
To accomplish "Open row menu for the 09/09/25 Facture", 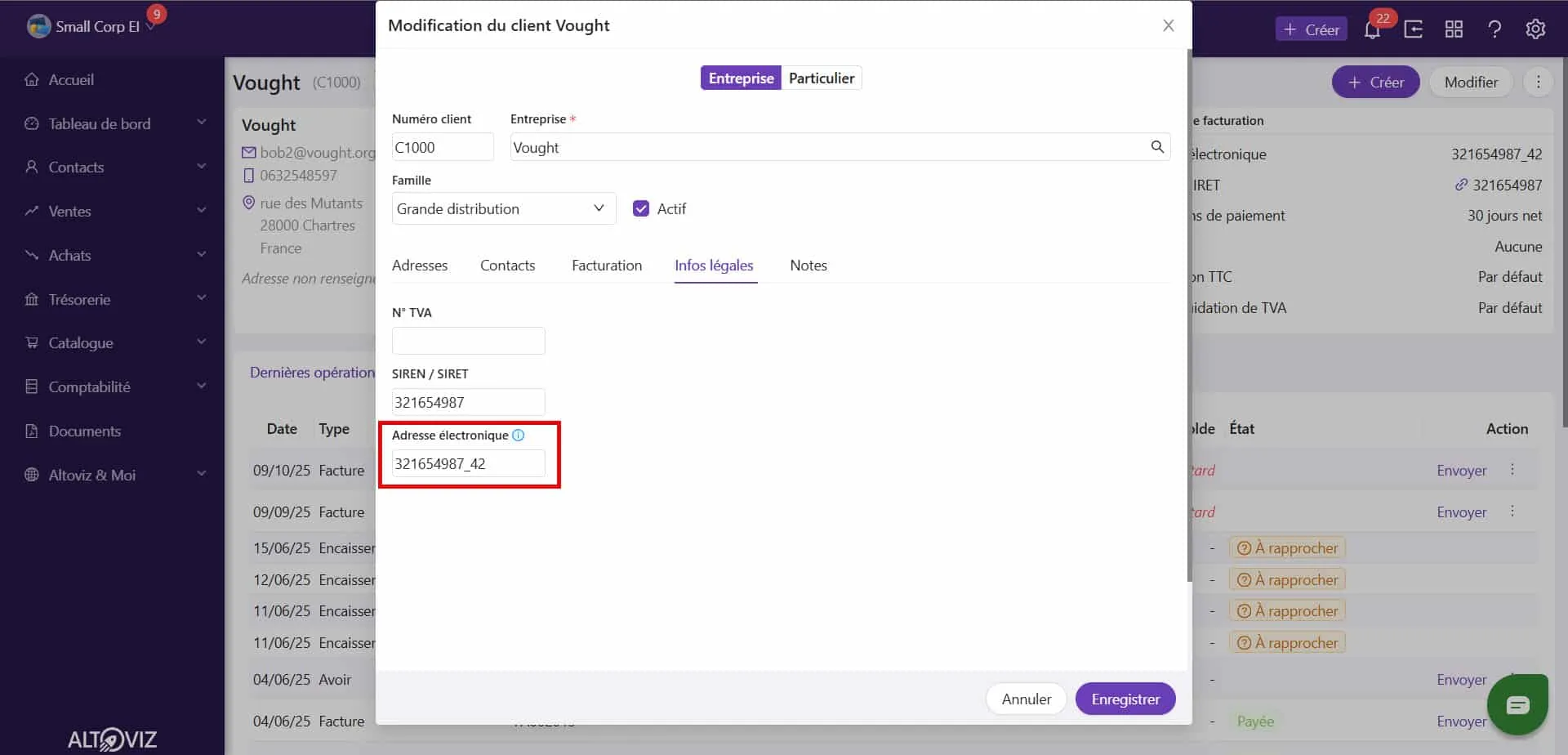I will pyautogui.click(x=1512, y=512).
